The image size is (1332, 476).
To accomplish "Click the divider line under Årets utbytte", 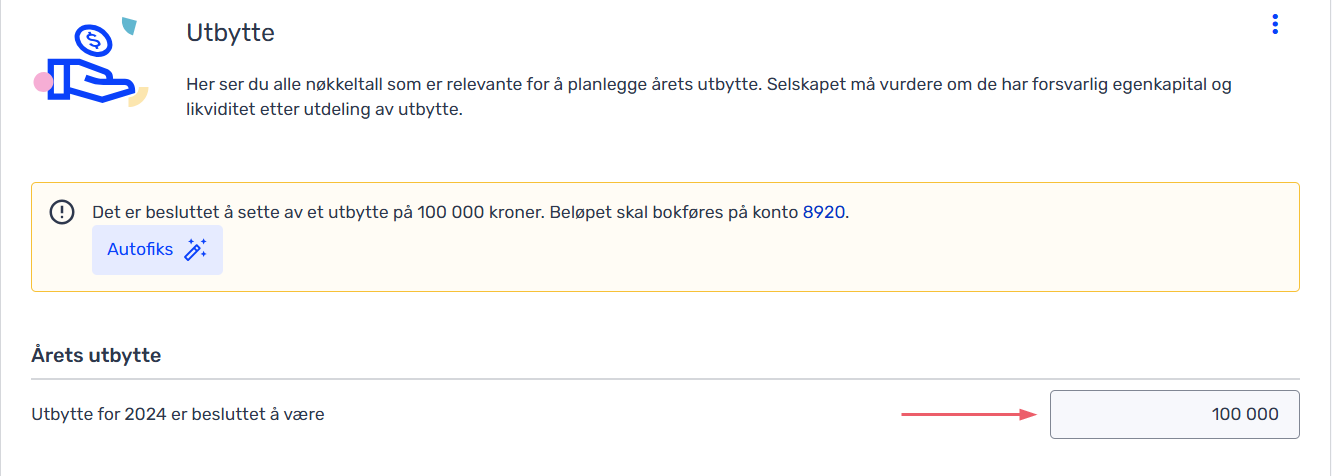I will click(665, 379).
